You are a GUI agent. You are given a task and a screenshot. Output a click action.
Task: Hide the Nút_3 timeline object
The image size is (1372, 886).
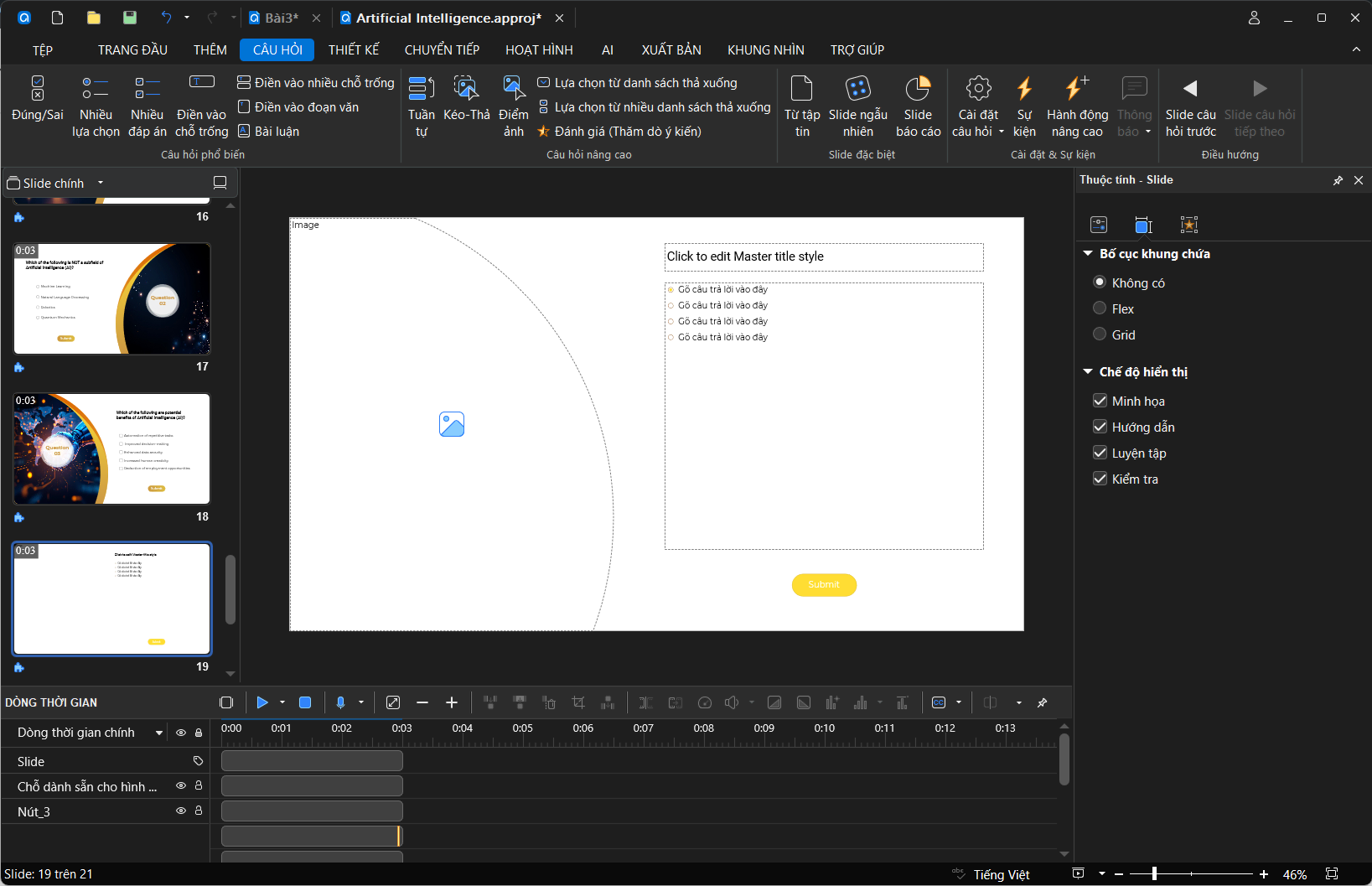tap(180, 811)
